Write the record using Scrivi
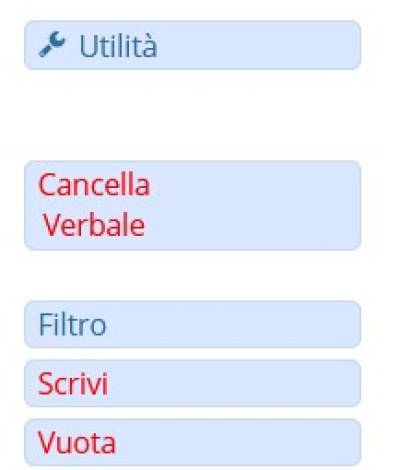Viewport: 400px width, 470px height. (x=193, y=383)
